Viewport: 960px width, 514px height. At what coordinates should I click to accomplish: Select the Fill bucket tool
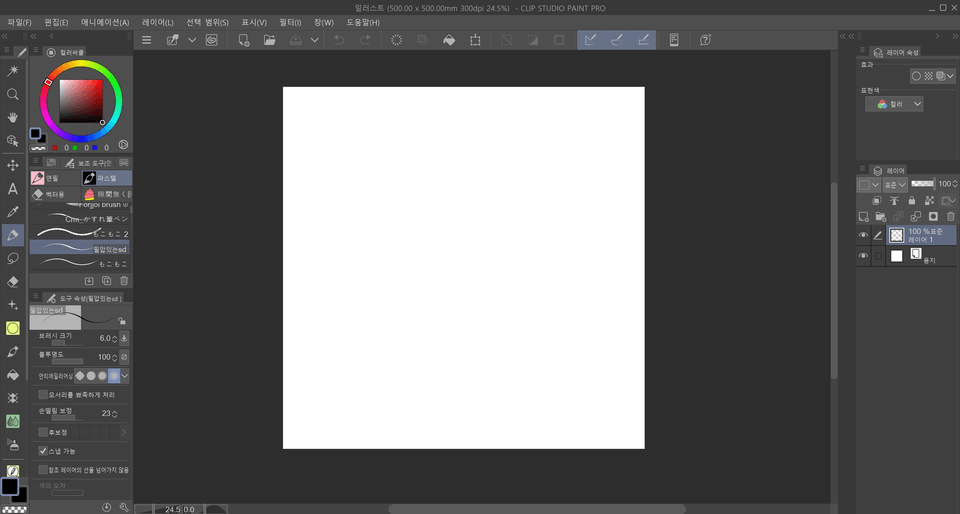(12, 375)
